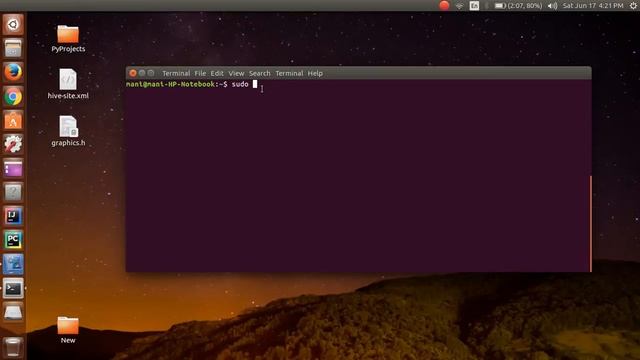
Task: Close the Terminal window
Action: (x=133, y=73)
